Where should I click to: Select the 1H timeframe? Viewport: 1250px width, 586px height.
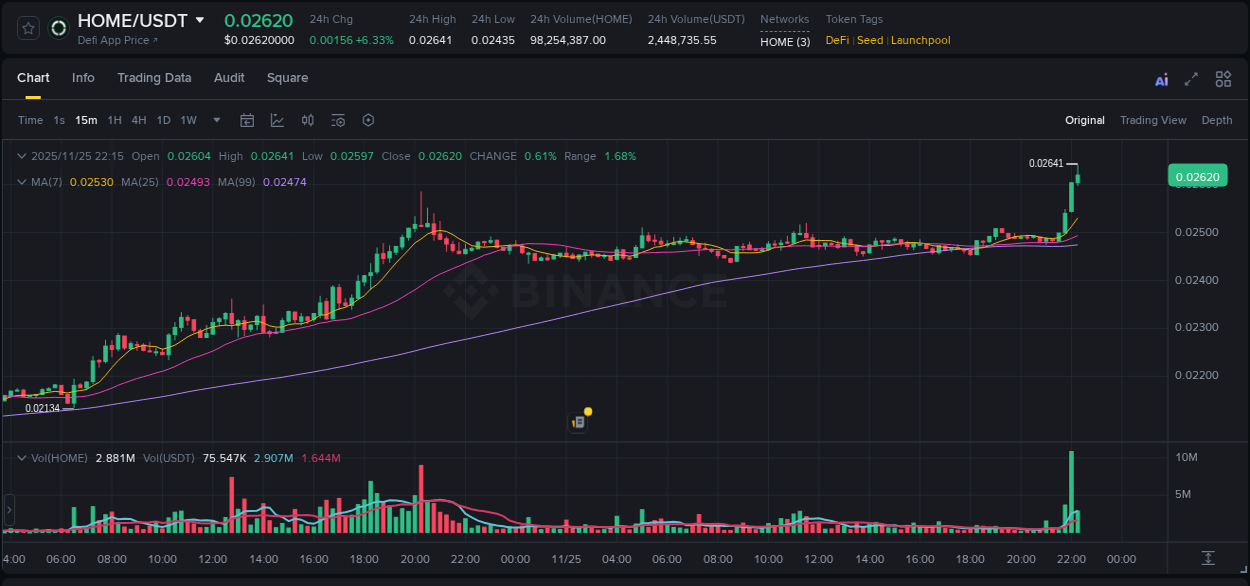(115, 120)
